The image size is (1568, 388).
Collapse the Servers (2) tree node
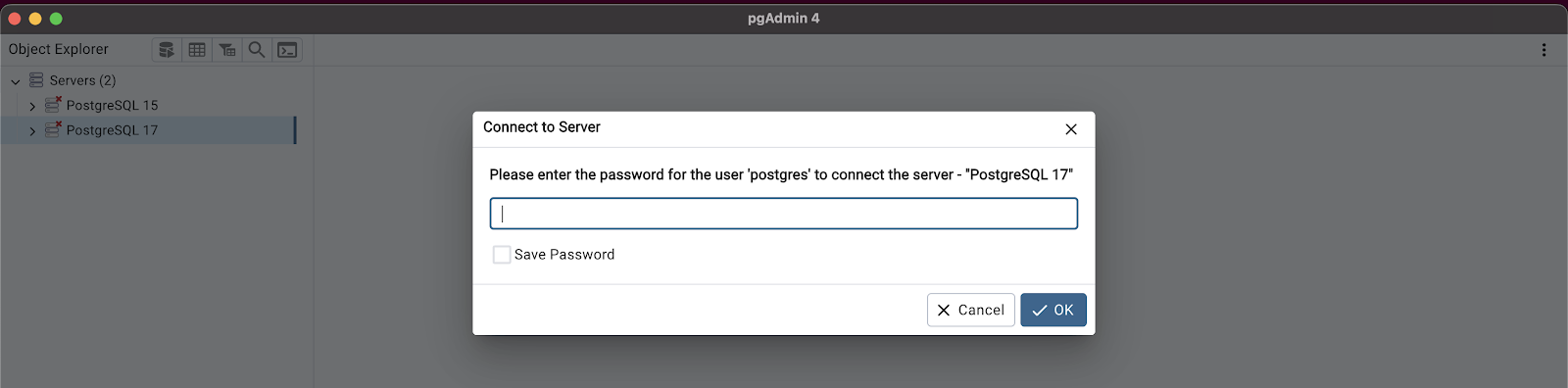coord(16,80)
